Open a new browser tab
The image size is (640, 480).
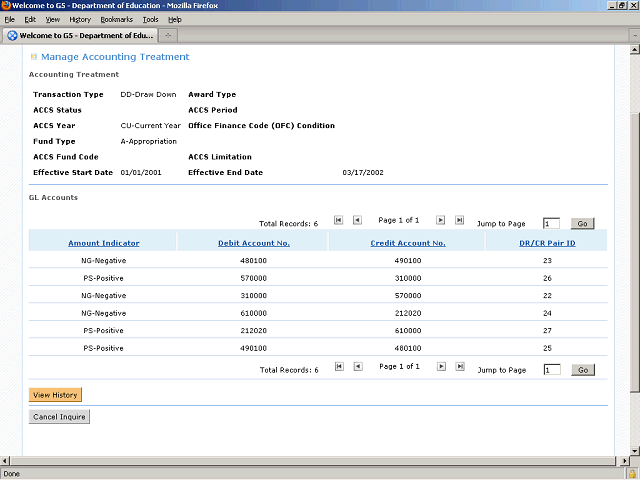(x=168, y=35)
